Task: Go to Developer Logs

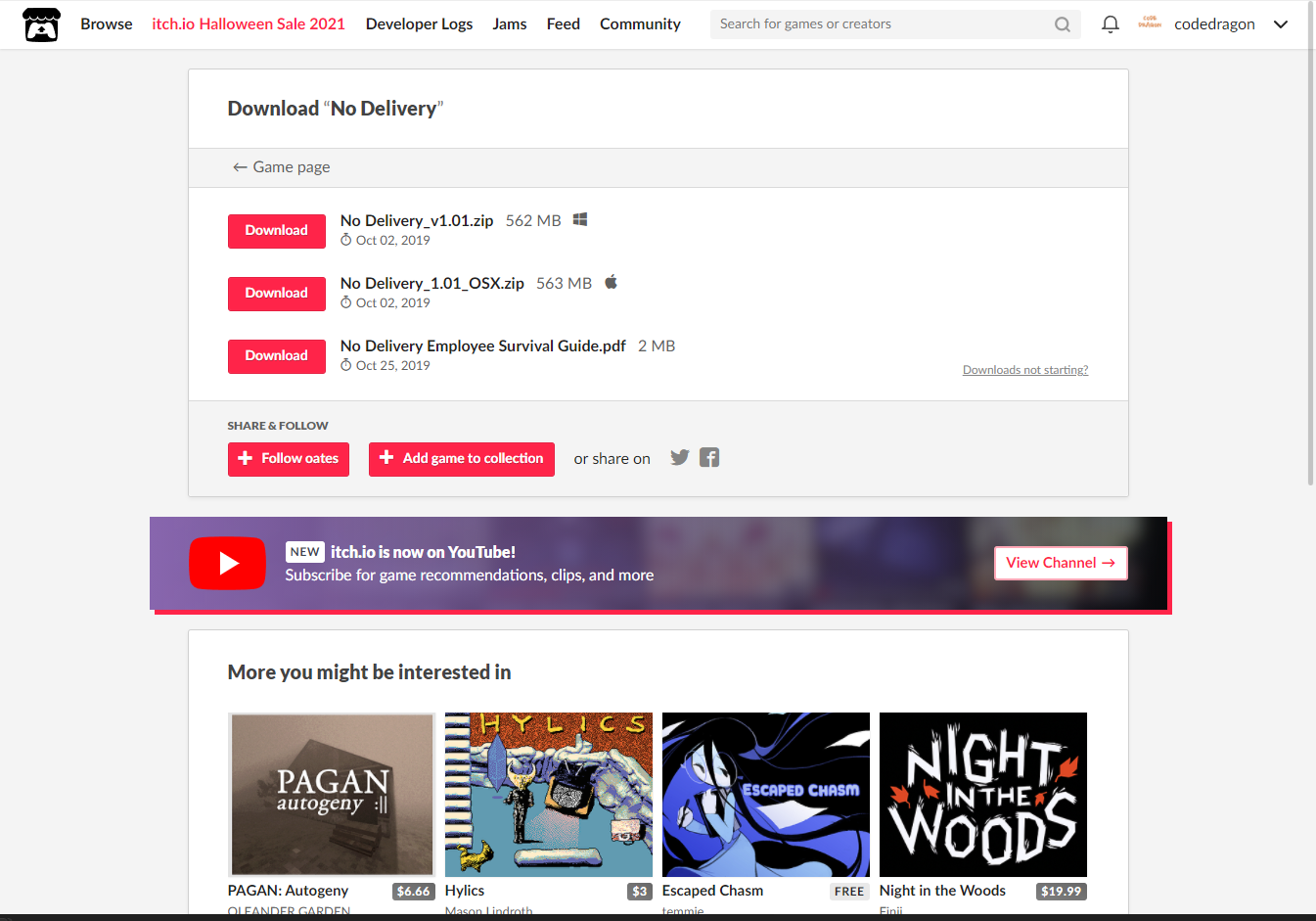Action: tap(419, 24)
